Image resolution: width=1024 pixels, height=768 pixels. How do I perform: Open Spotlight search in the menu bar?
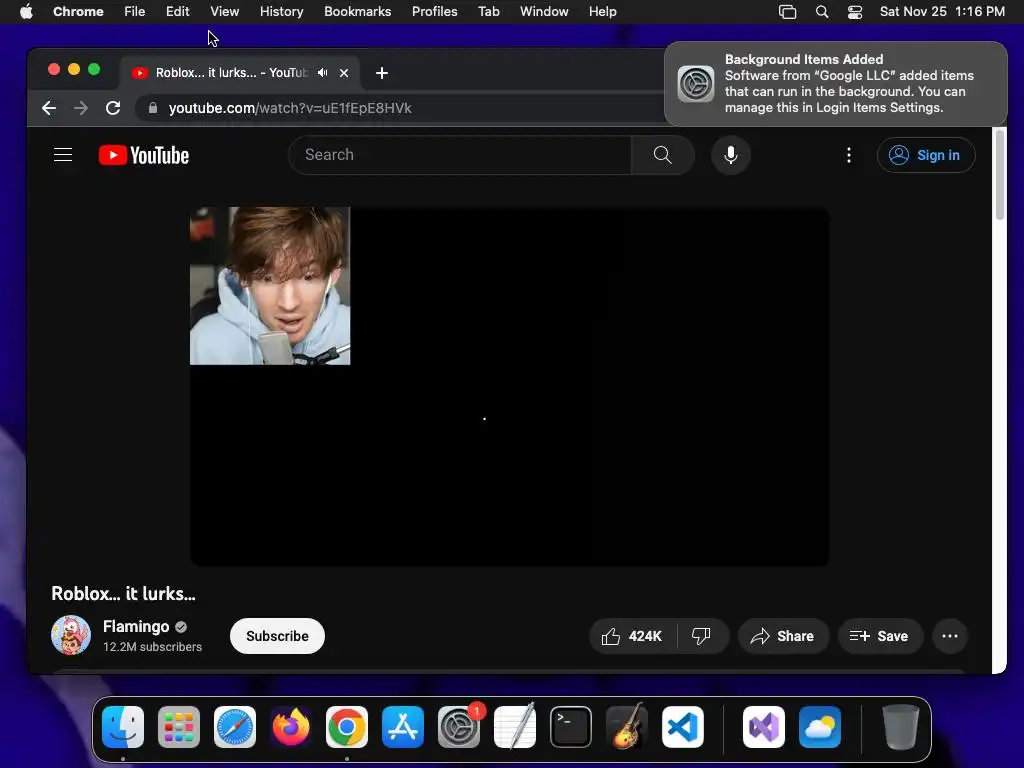[x=822, y=12]
